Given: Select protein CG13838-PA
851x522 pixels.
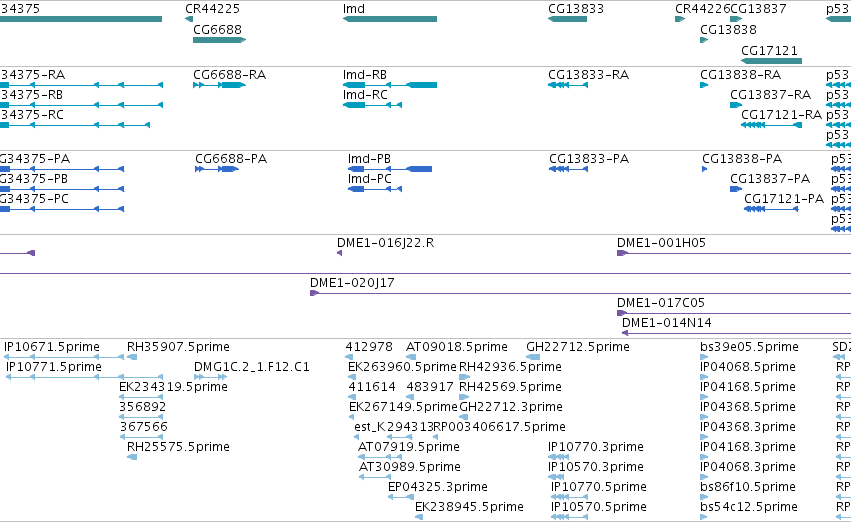Looking at the screenshot, I should [704, 169].
